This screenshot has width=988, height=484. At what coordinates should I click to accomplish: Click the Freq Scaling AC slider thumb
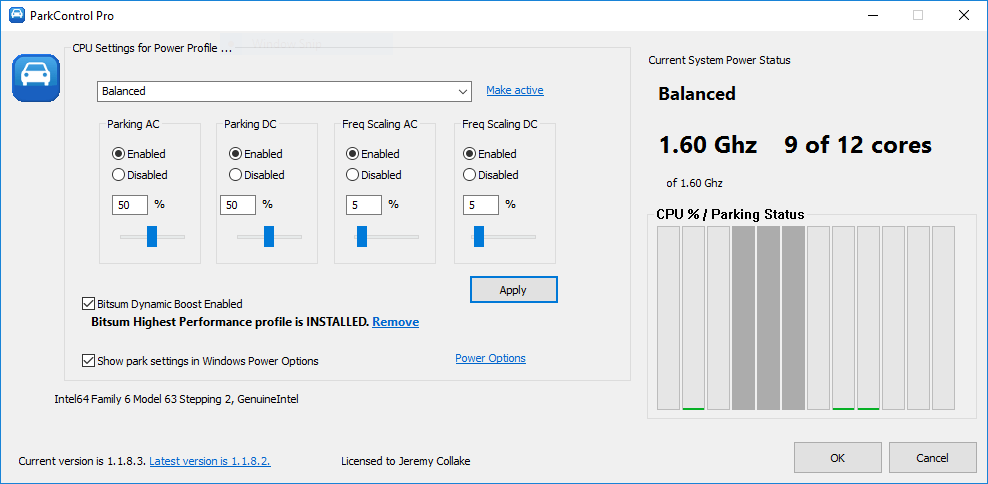pos(362,236)
